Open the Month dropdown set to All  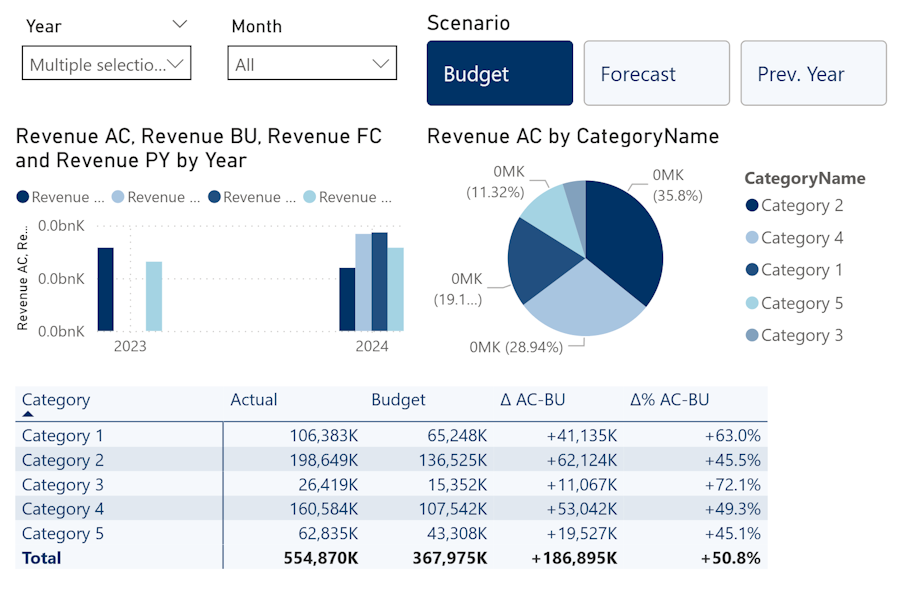point(311,64)
